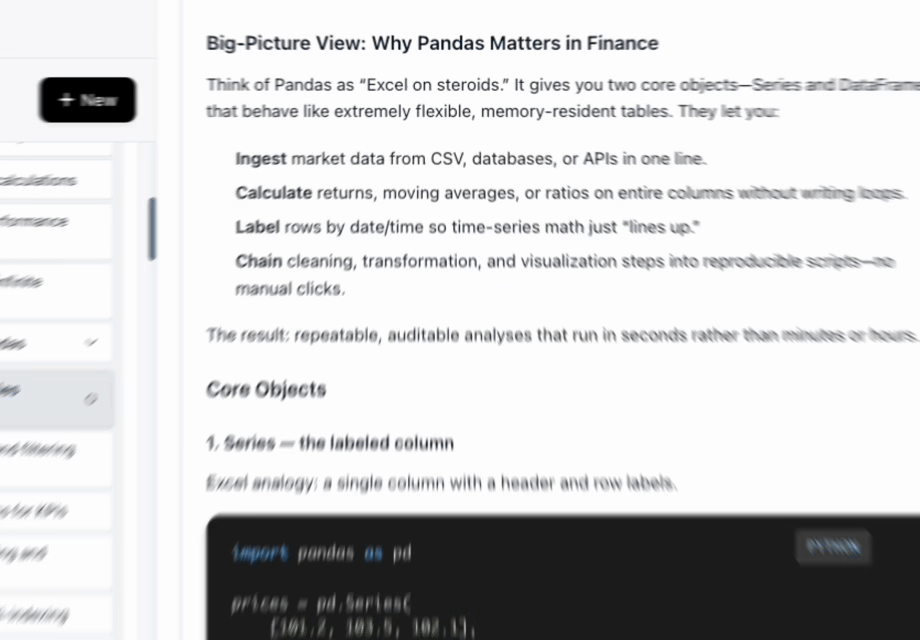The image size is (920, 640).
Task: Click the "Core Objects" section heading
Action: coord(266,389)
